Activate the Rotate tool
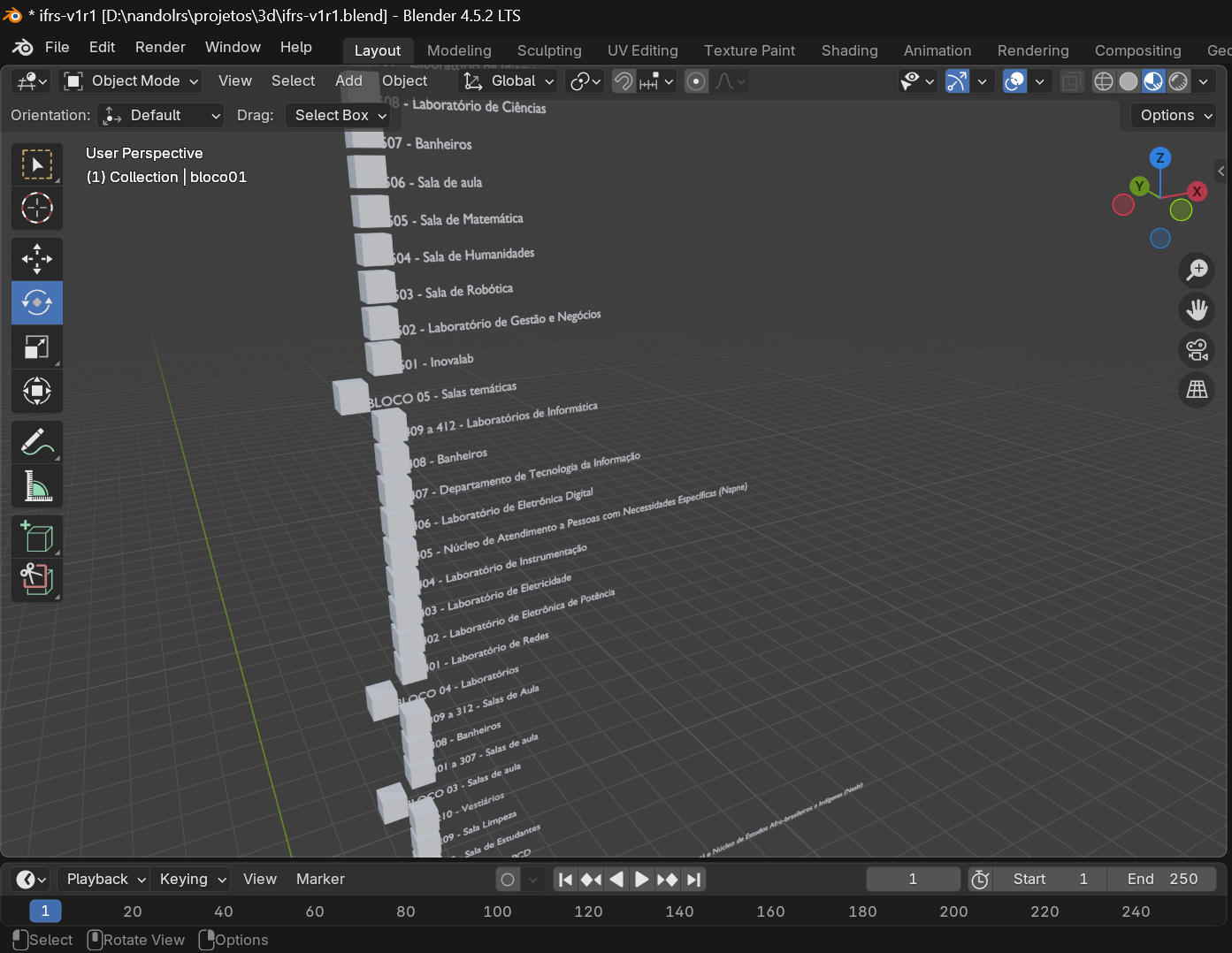The image size is (1232, 953). [36, 303]
